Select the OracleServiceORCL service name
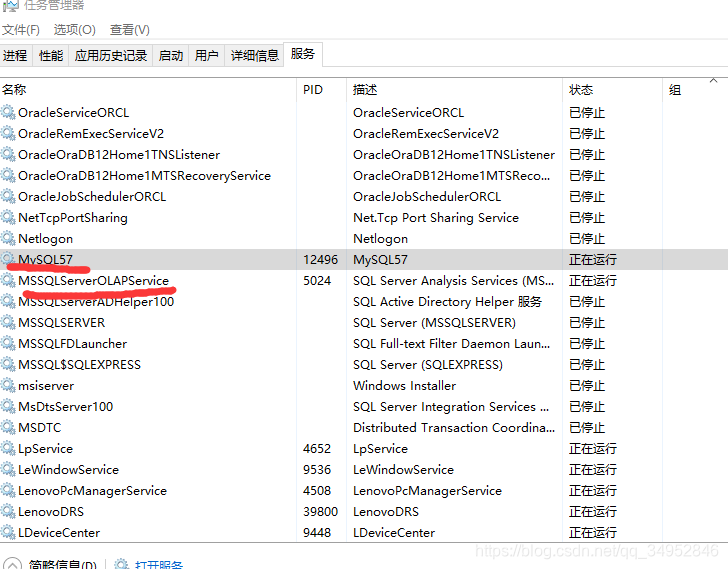This screenshot has height=569, width=728. [73, 113]
